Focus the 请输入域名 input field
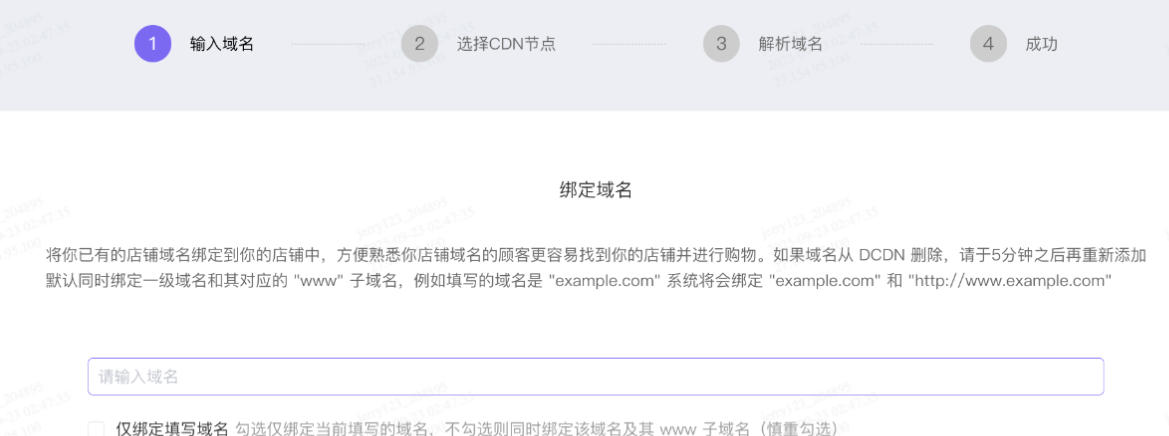The image size is (1169, 436). 595,377
